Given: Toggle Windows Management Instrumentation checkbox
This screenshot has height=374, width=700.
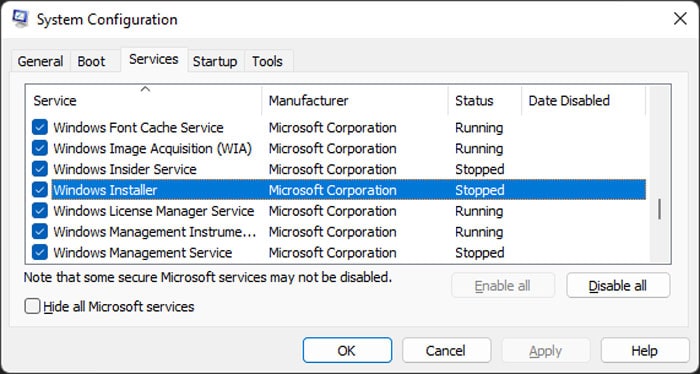Looking at the screenshot, I should pos(40,232).
